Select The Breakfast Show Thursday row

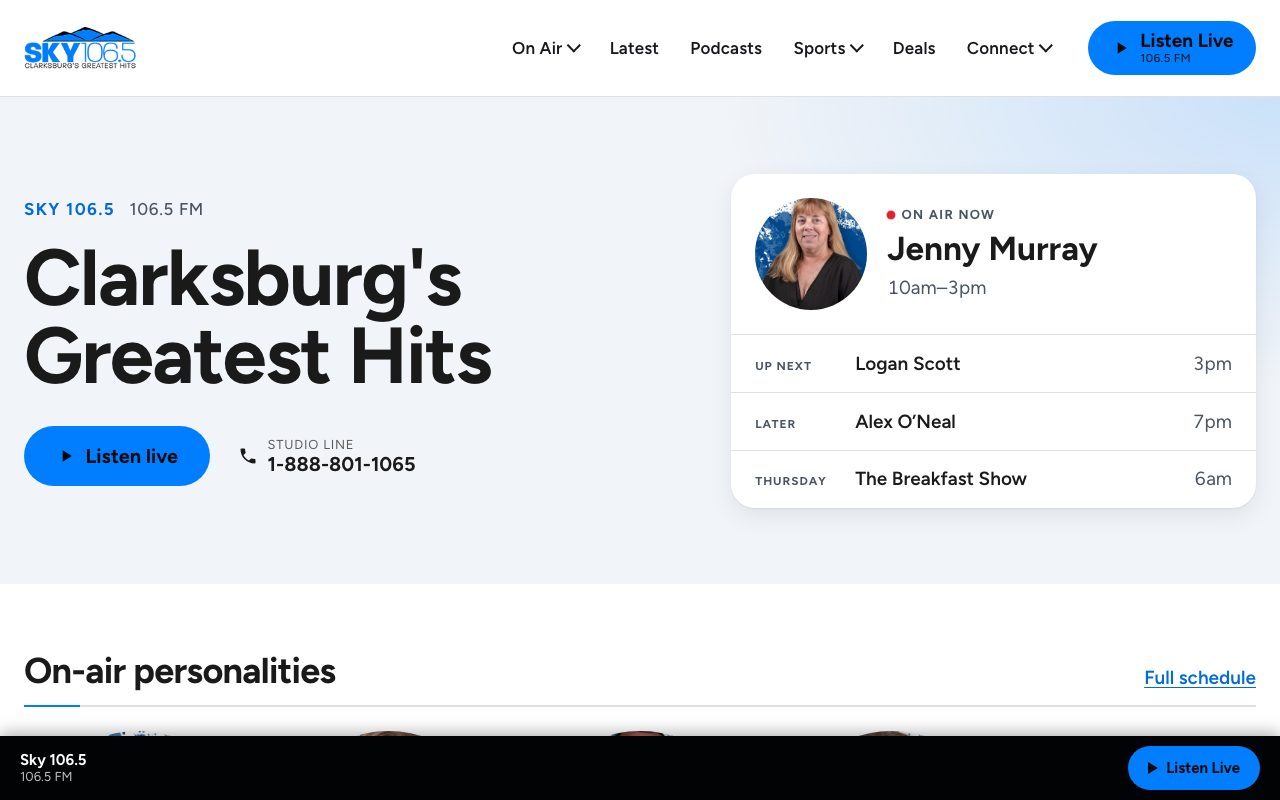[x=993, y=479]
